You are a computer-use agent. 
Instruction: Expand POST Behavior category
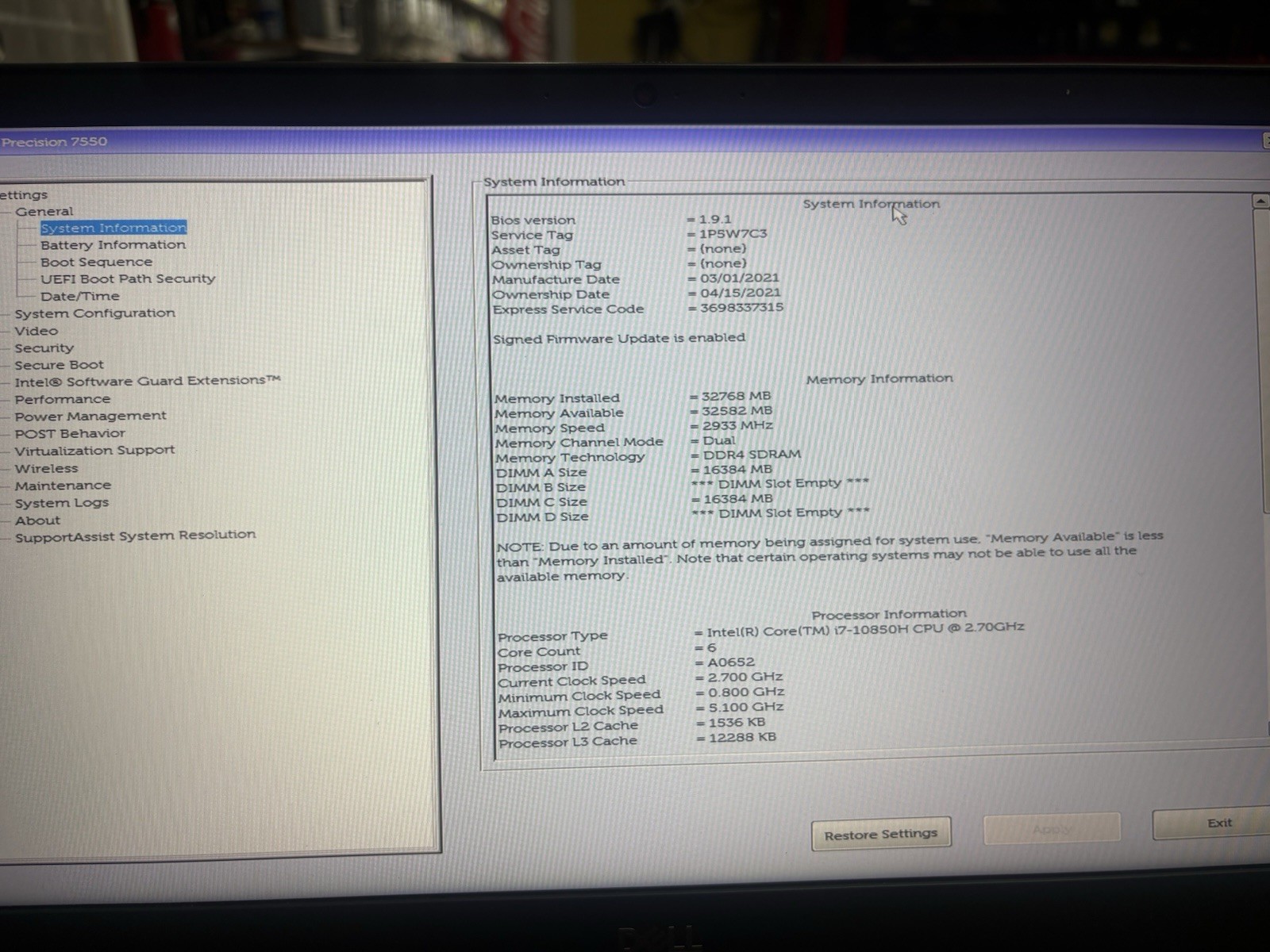click(69, 433)
